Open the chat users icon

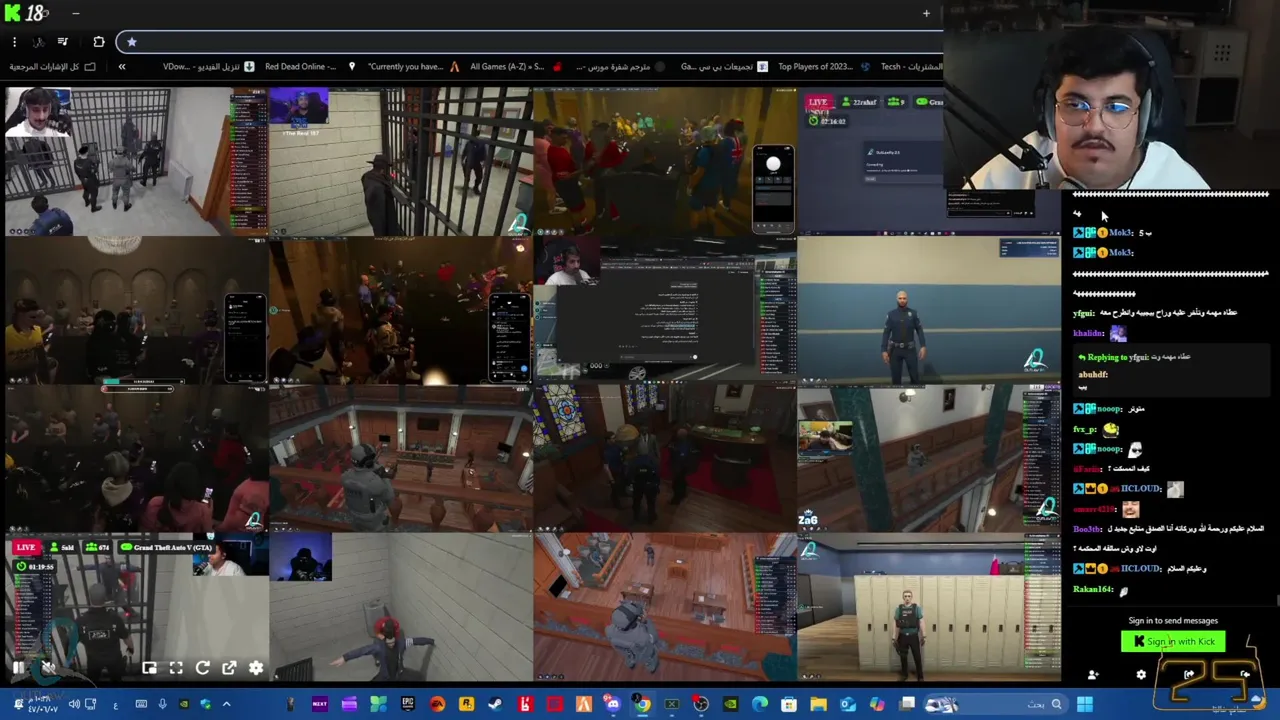tap(1092, 675)
